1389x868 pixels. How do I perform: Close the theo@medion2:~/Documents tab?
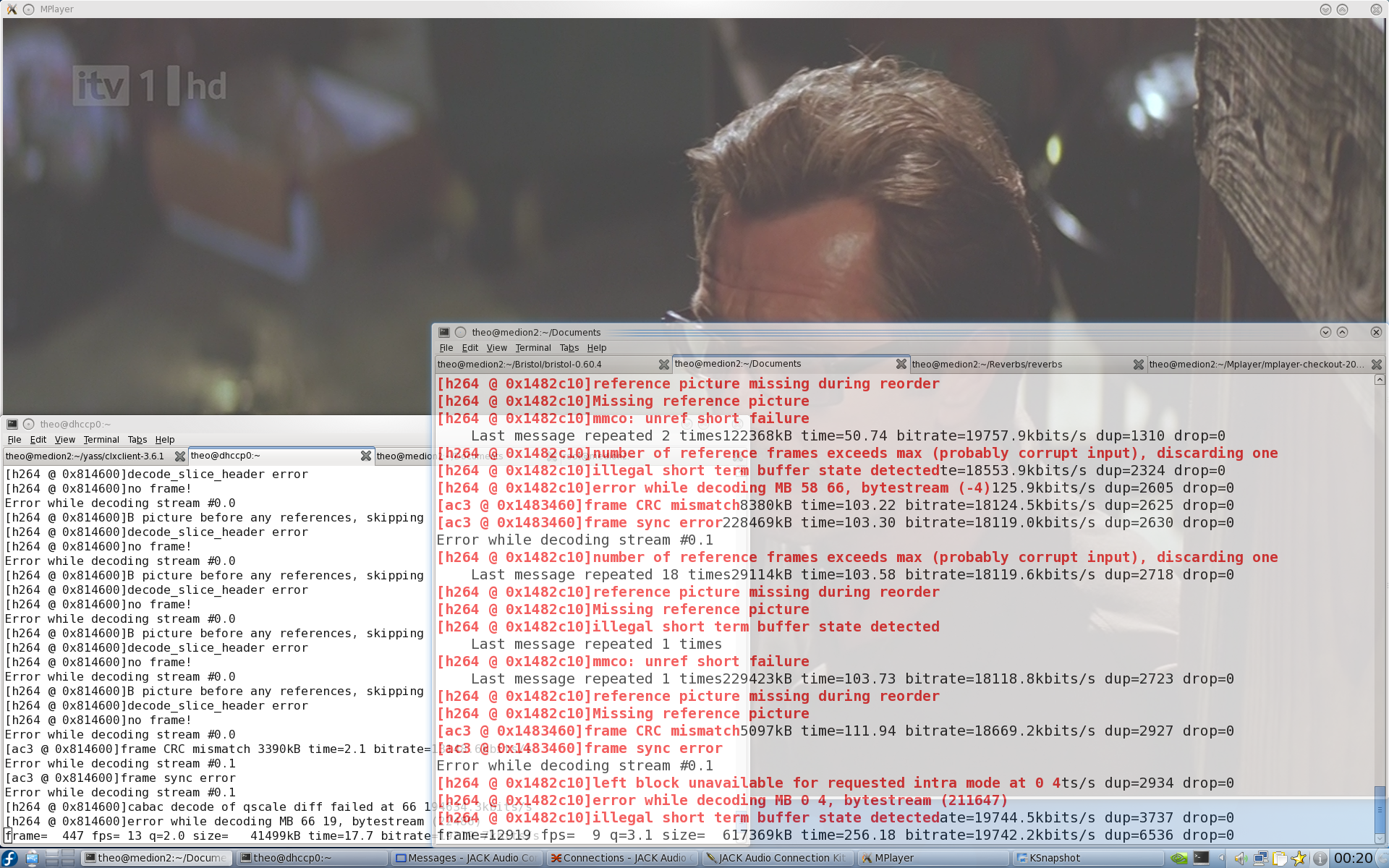(901, 364)
